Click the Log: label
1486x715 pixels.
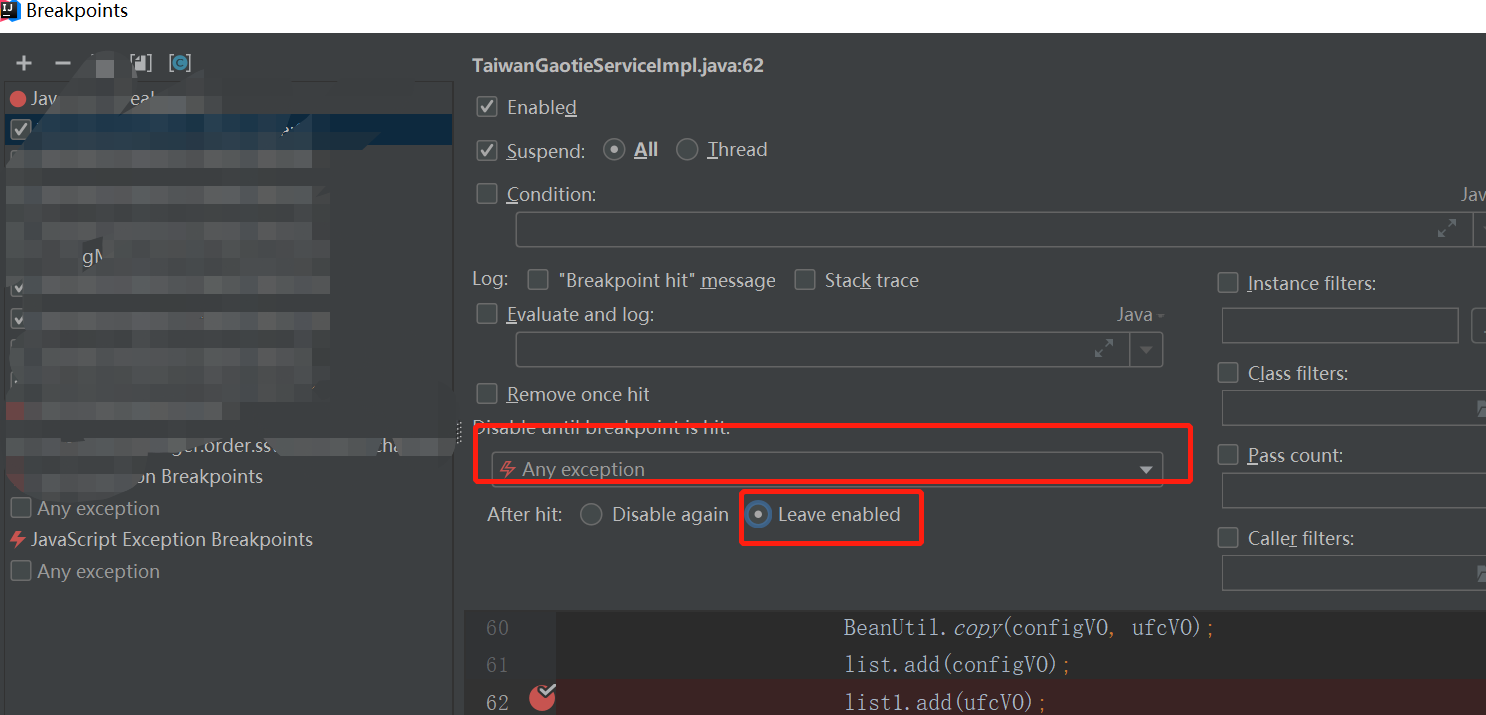(x=490, y=279)
